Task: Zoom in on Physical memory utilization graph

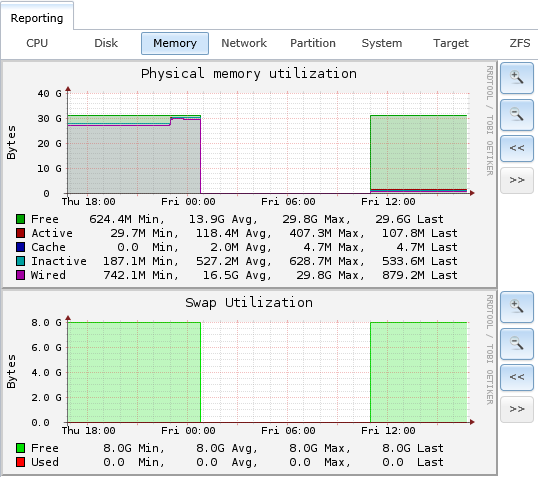Action: (x=517, y=78)
